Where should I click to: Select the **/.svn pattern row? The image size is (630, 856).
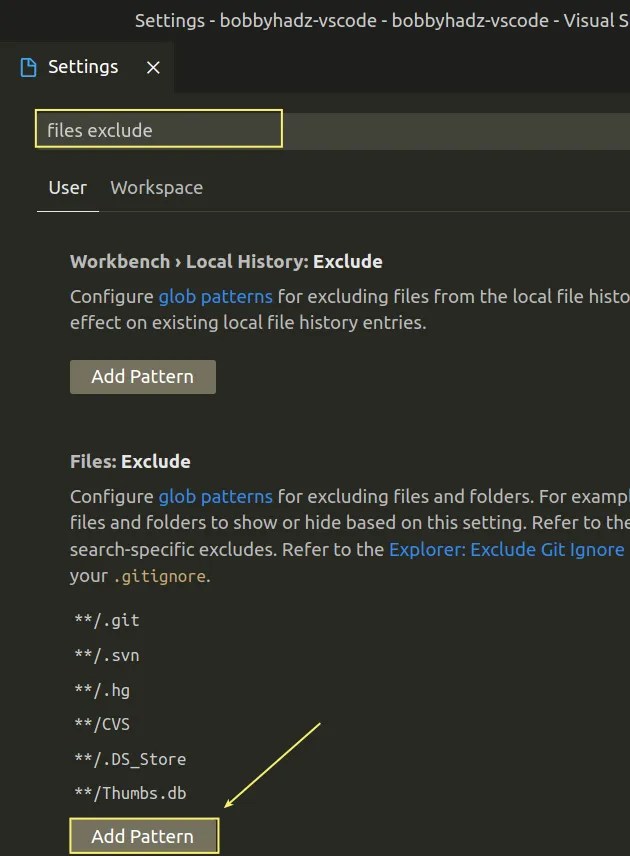coord(107,655)
